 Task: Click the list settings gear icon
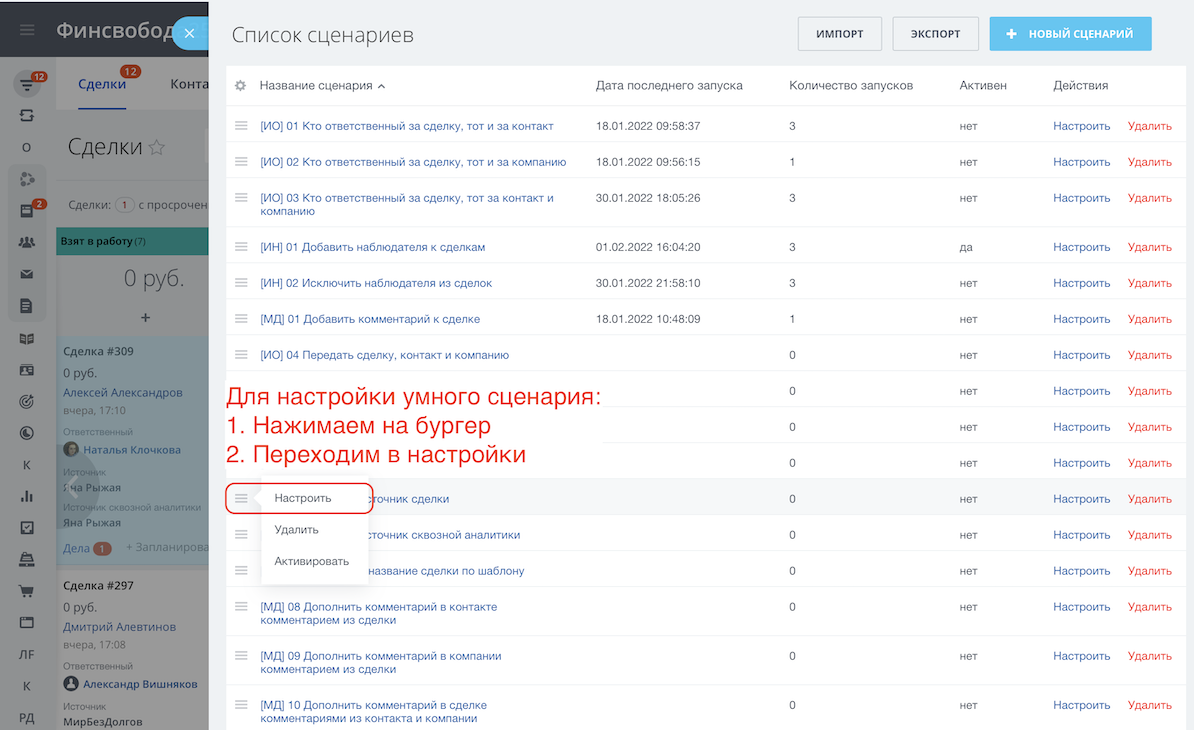[x=240, y=86]
